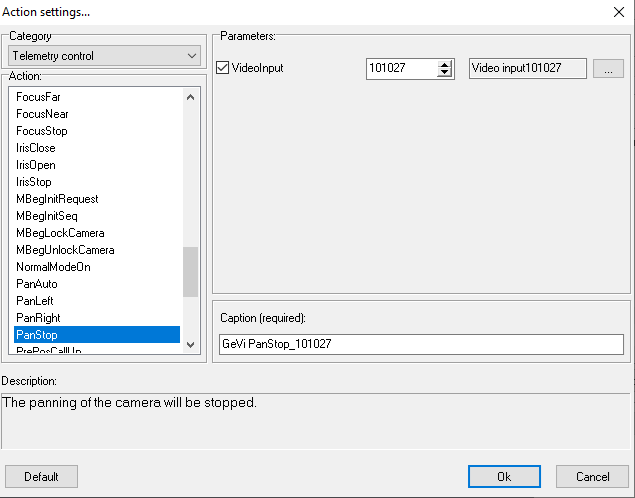Select FocusFar in the action list

coord(38,97)
